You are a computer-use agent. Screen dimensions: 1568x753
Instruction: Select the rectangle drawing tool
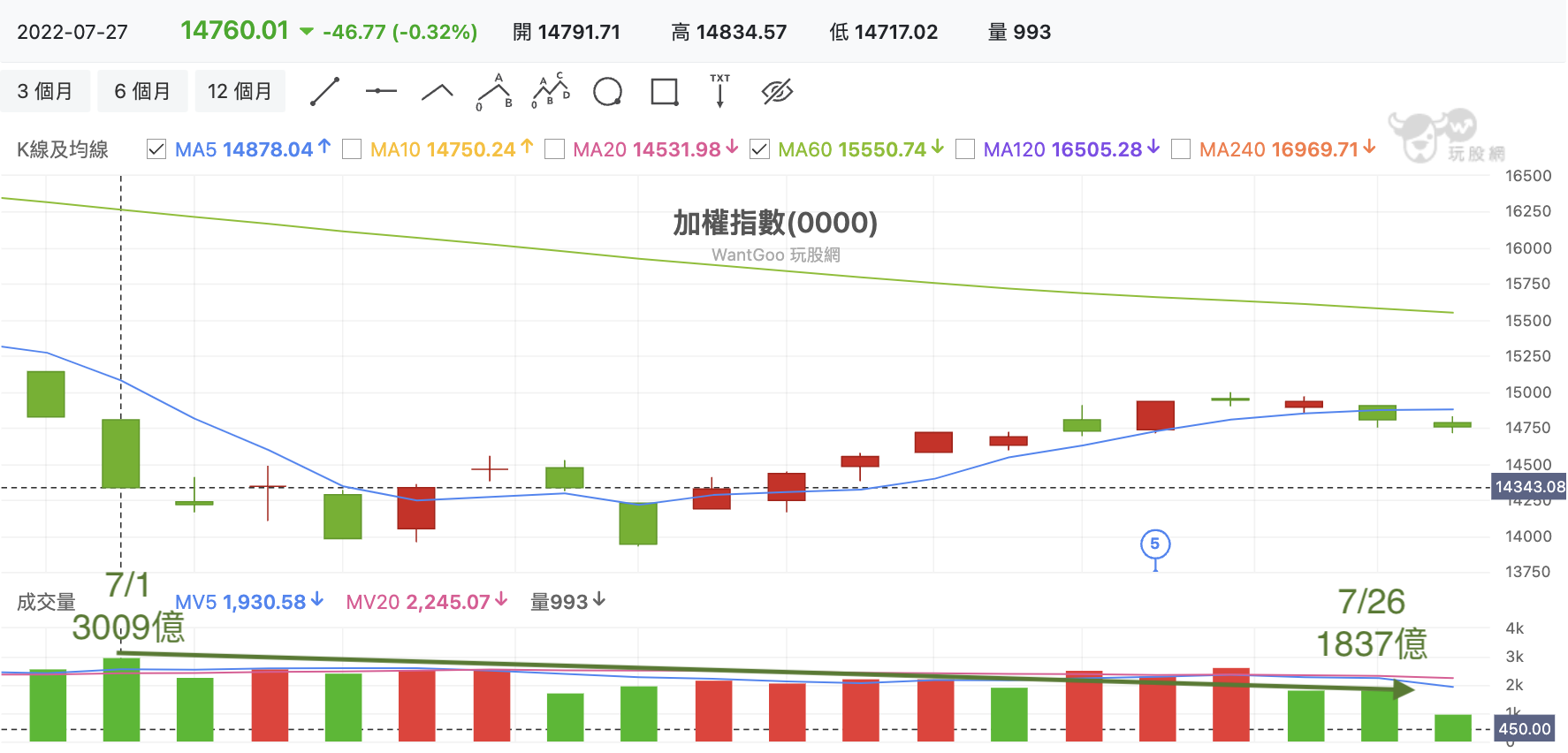click(x=664, y=92)
